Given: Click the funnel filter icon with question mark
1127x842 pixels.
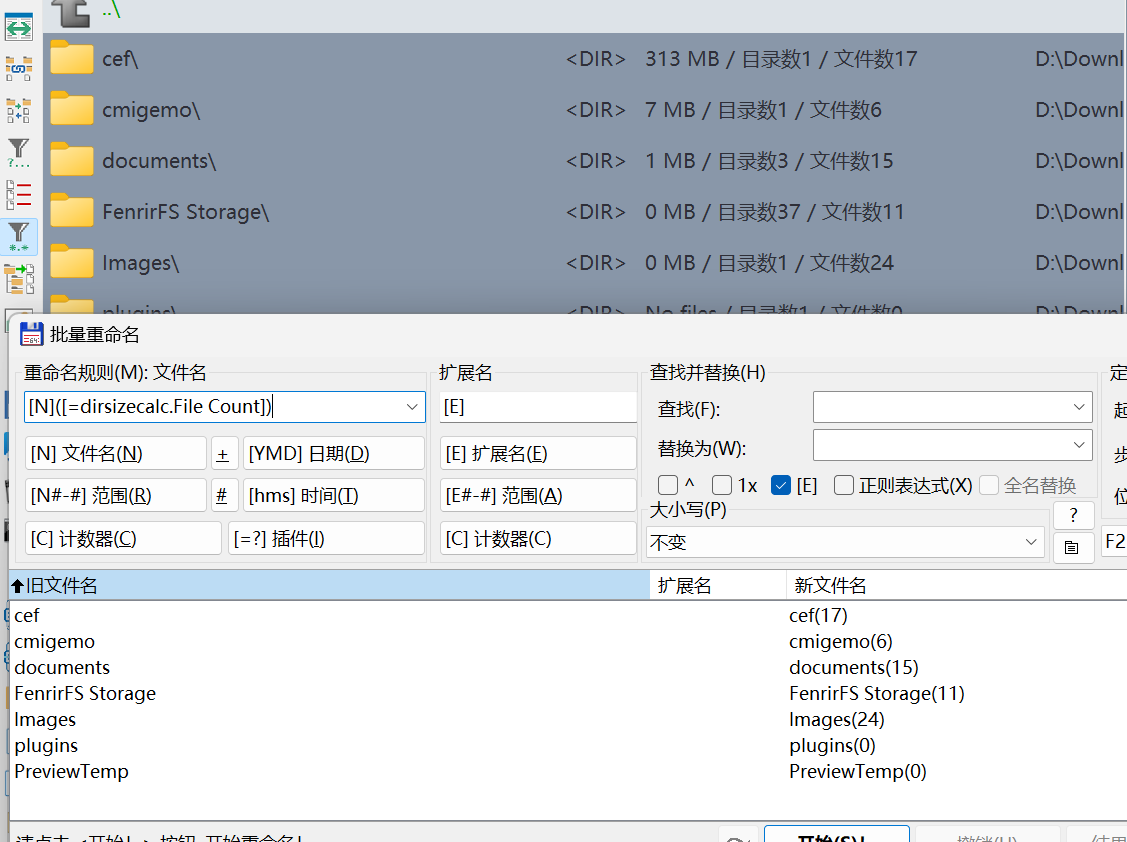Looking at the screenshot, I should pyautogui.click(x=19, y=152).
